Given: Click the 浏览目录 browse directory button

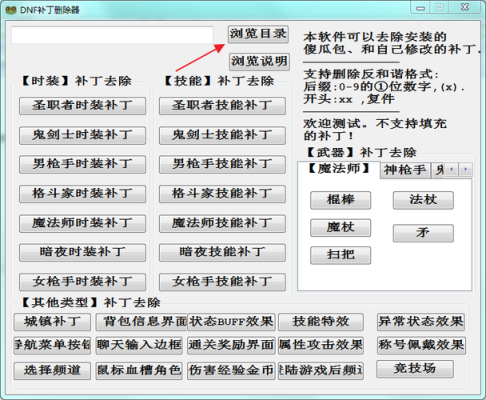Looking at the screenshot, I should (x=258, y=34).
